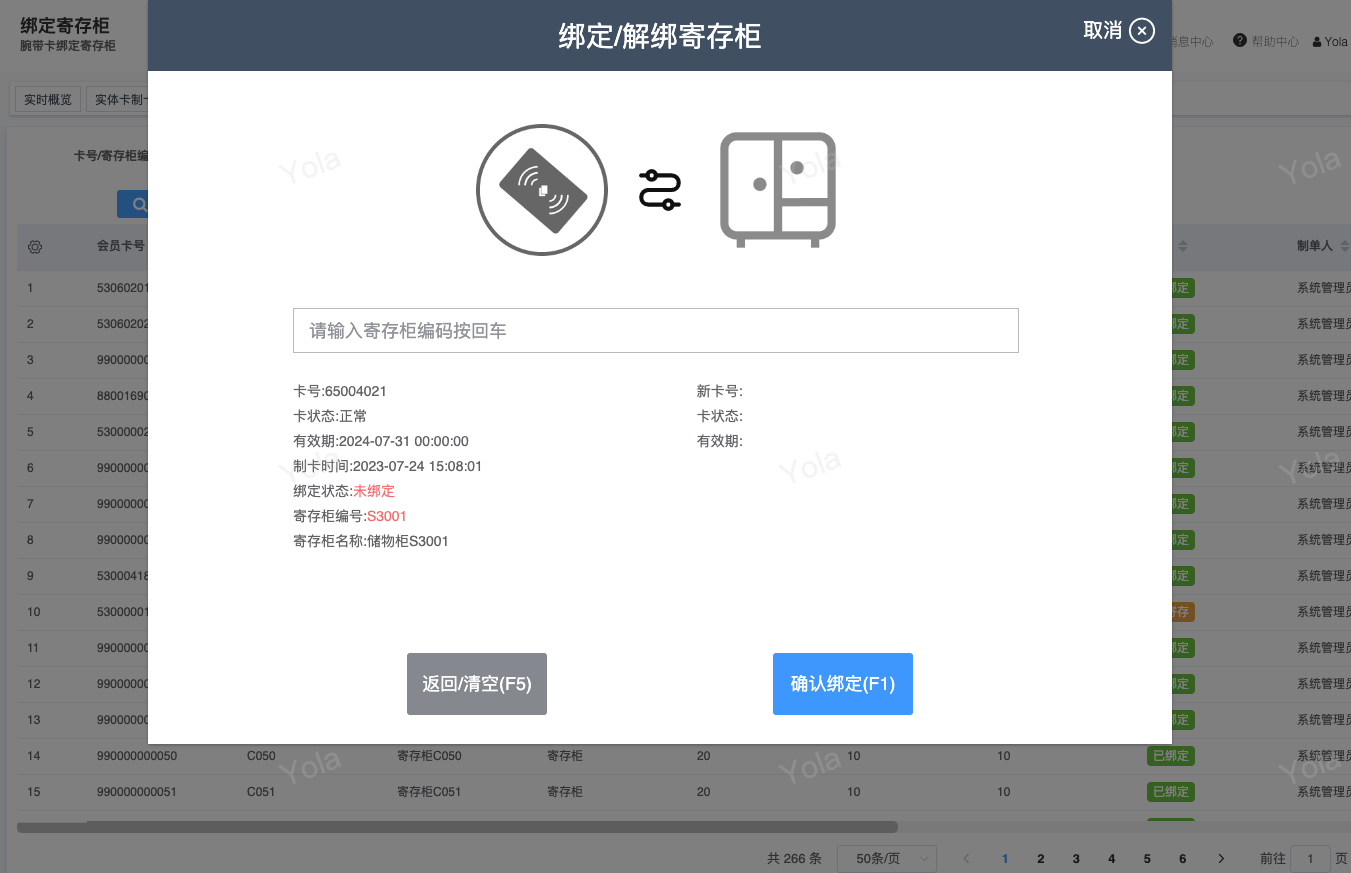Click card number 990000000050 in row 14
The width and height of the screenshot is (1351, 873).
[137, 756]
